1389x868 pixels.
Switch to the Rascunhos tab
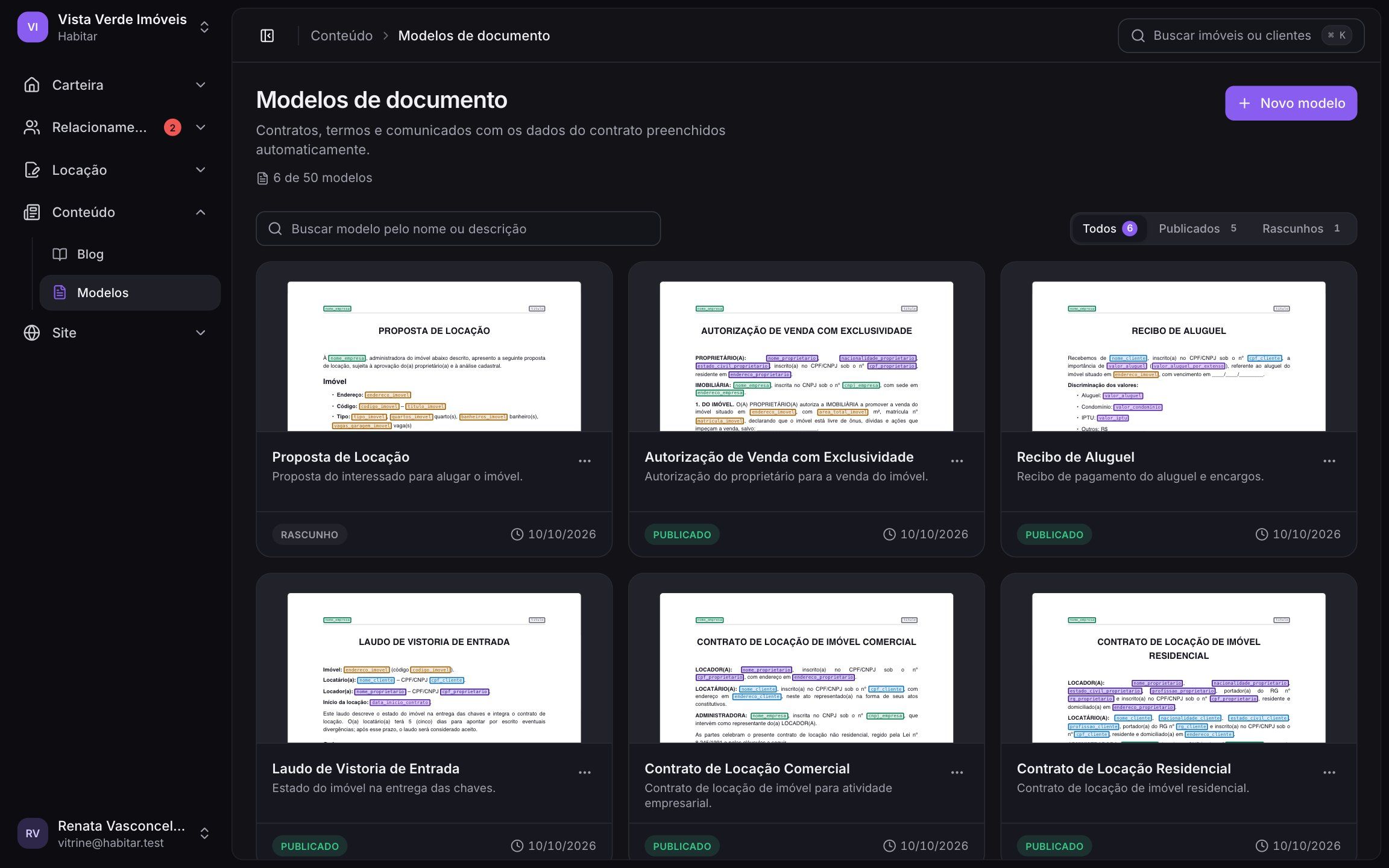(x=1301, y=228)
